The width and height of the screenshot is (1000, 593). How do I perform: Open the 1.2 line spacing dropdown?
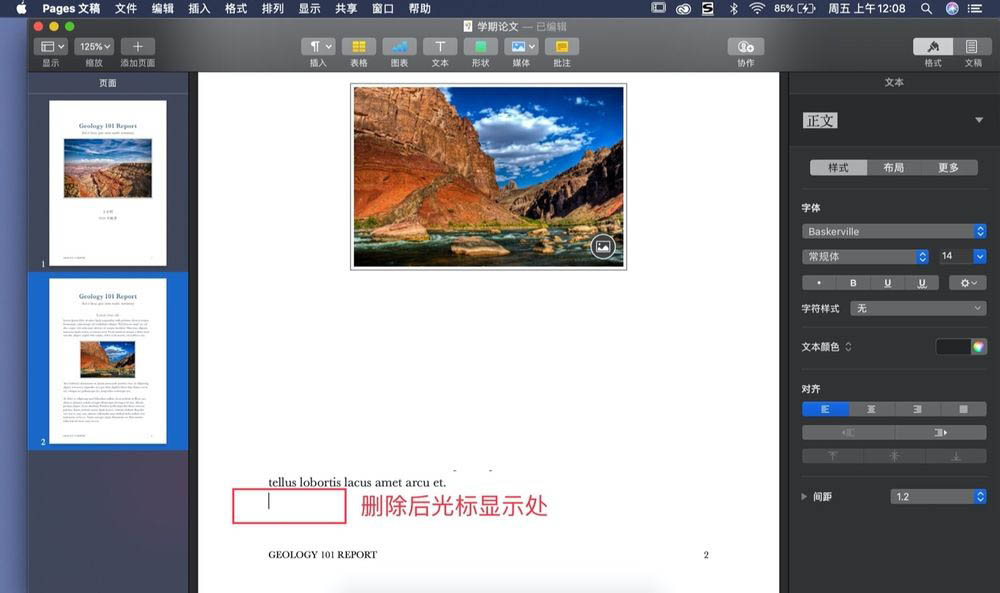(x=938, y=496)
